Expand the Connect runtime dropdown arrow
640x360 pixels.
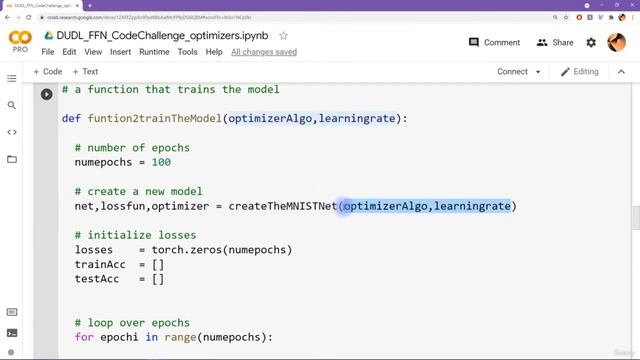[538, 72]
